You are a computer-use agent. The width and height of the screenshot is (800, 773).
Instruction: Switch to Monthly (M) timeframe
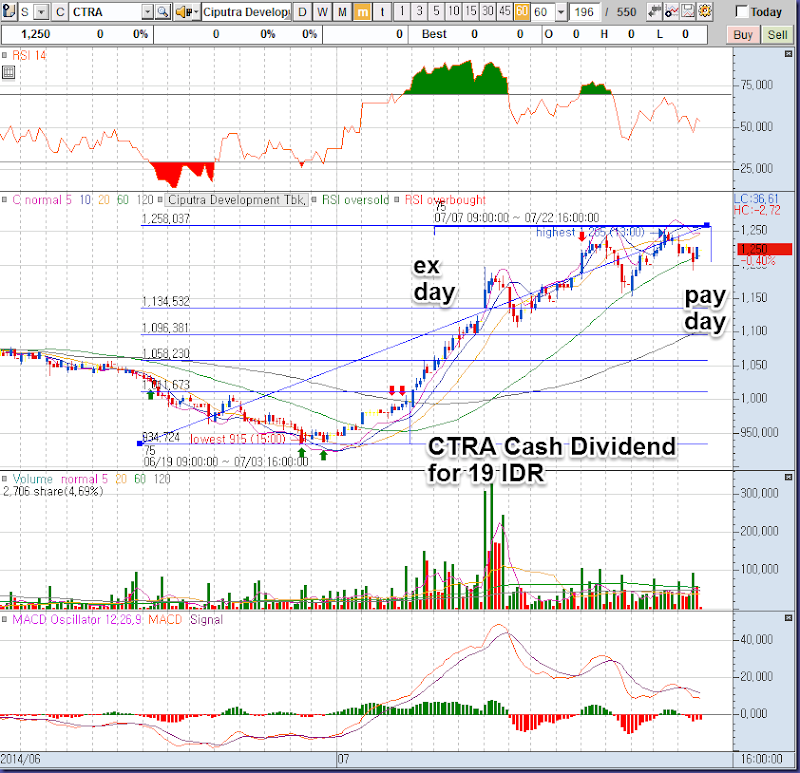342,11
